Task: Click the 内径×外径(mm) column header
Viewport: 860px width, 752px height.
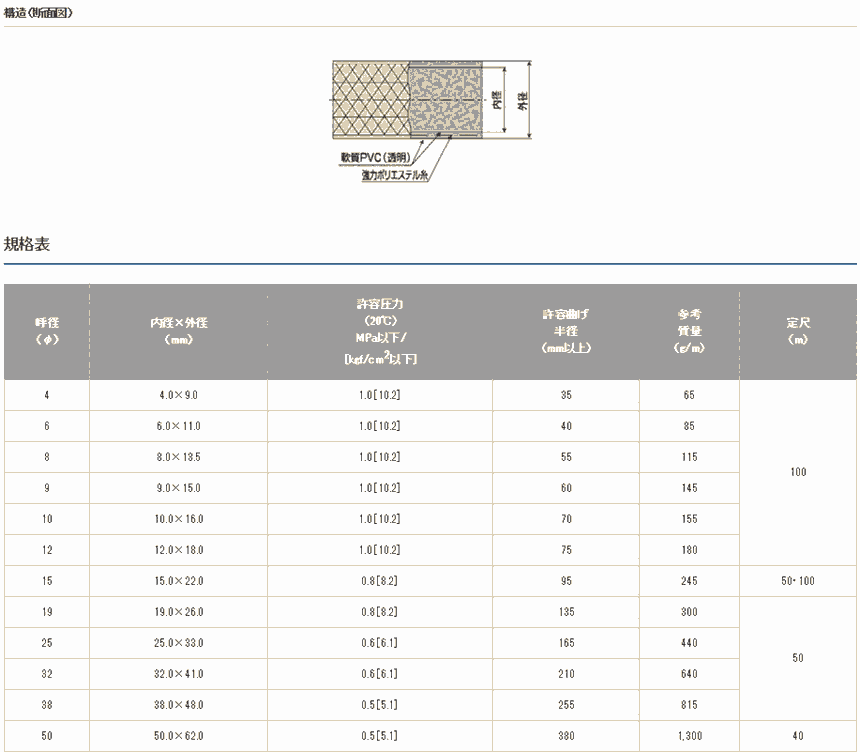Action: pos(179,332)
